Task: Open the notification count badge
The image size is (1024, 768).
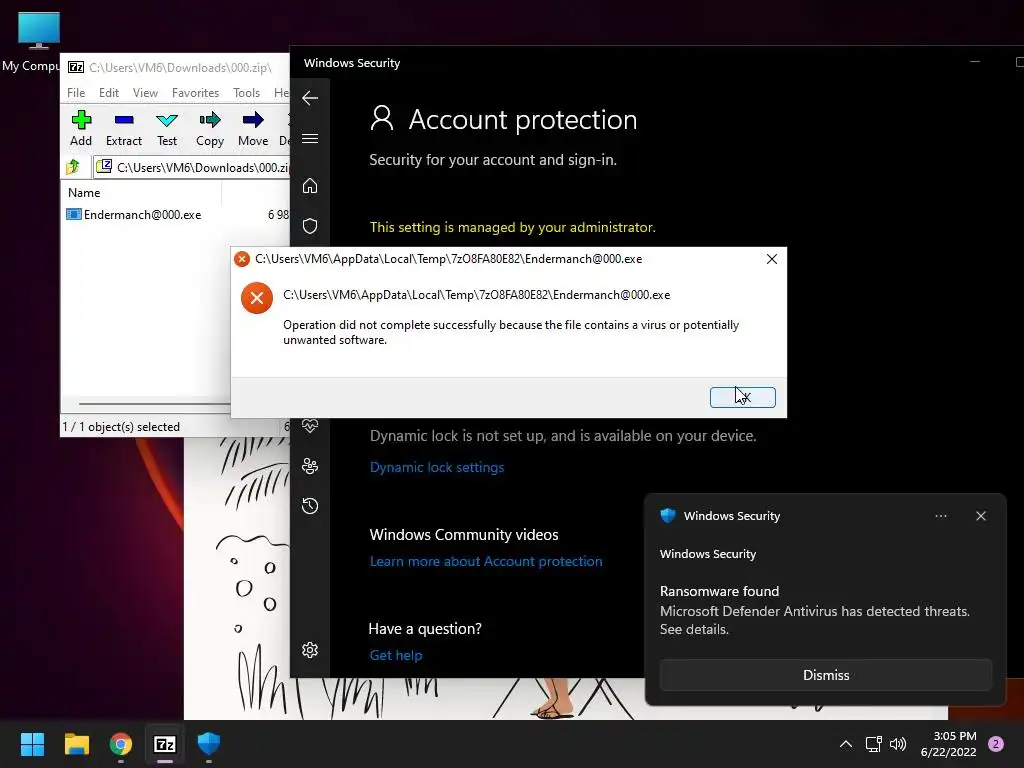Action: click(995, 744)
